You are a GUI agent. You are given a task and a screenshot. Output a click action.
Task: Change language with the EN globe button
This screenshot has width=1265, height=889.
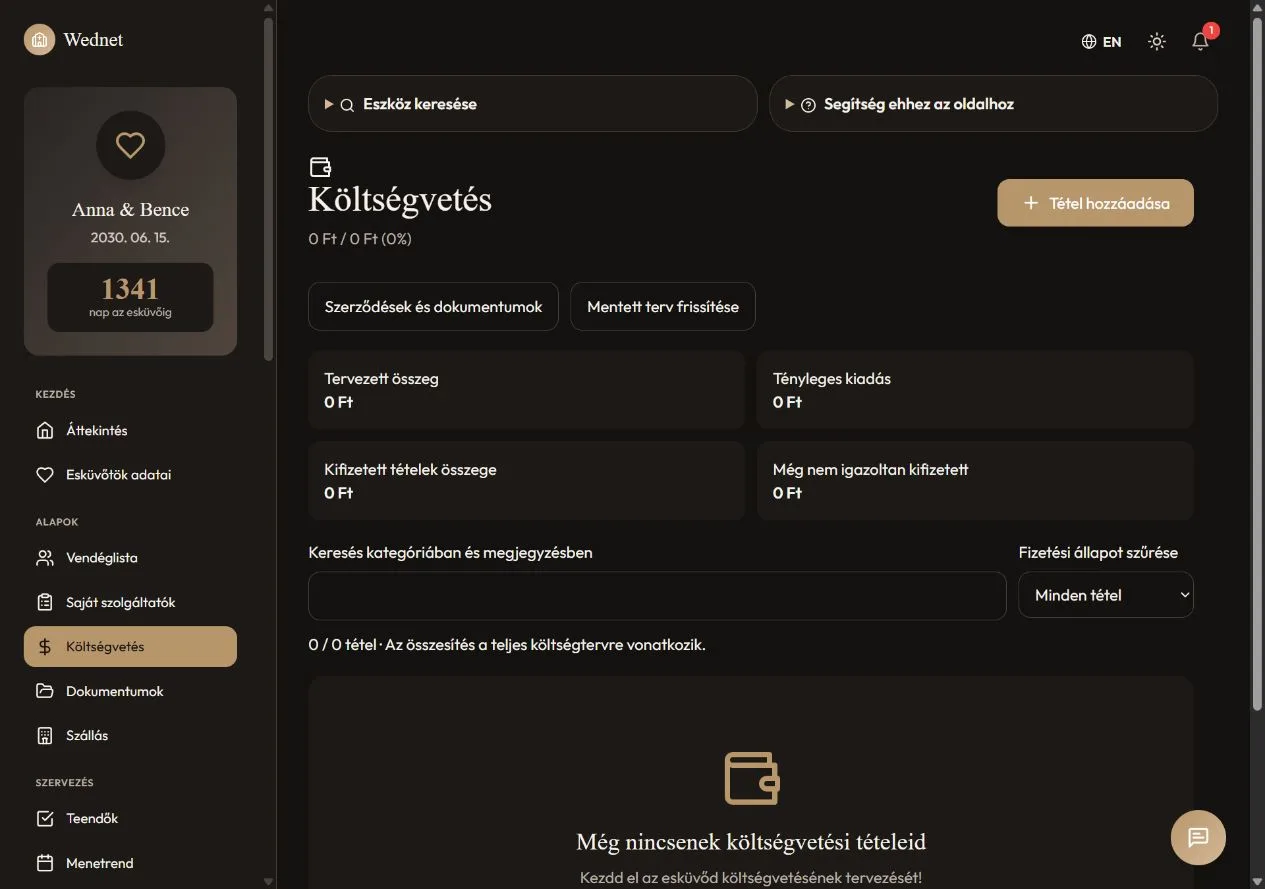coord(1102,41)
